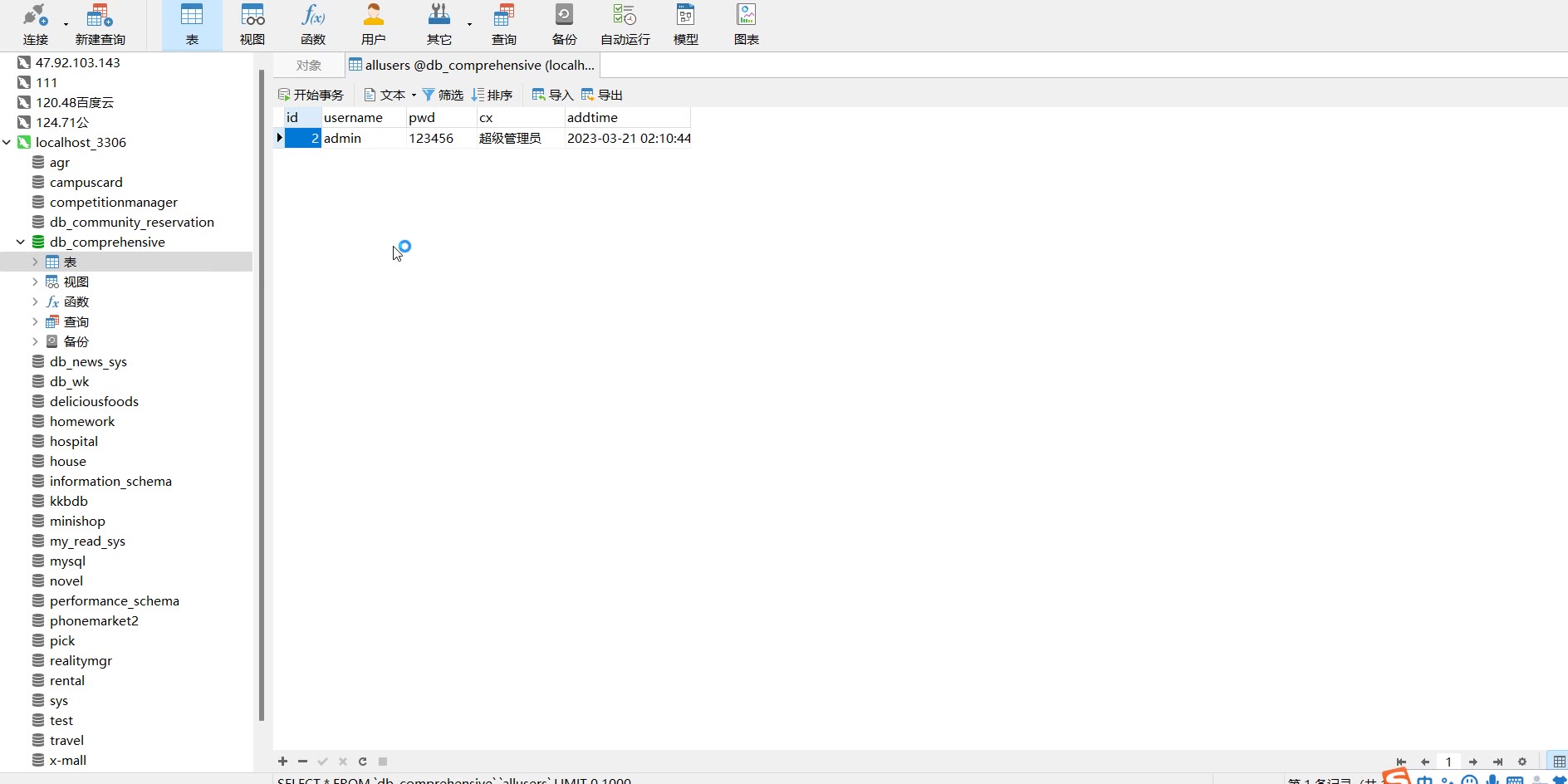
Task: Click the 排序 (Sort) button
Action: point(492,95)
